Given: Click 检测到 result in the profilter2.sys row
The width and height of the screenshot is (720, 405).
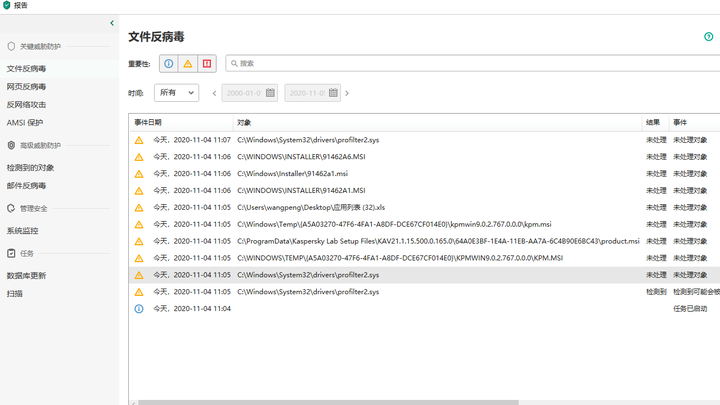Looking at the screenshot, I should click(656, 292).
